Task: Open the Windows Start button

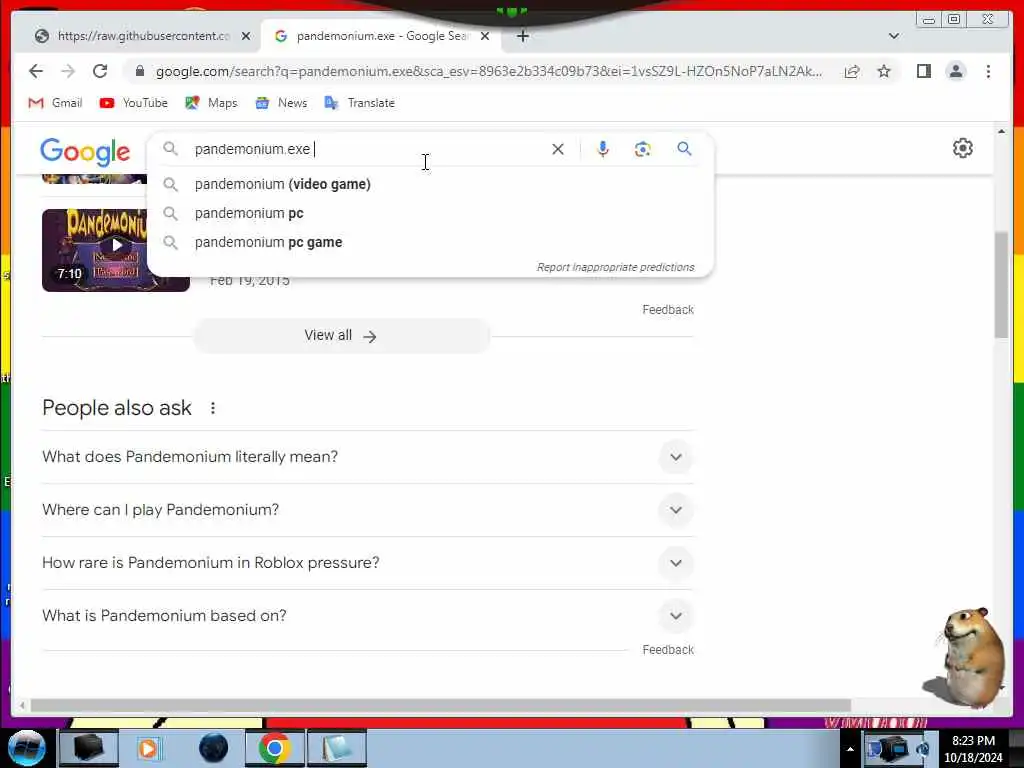Action: point(27,748)
